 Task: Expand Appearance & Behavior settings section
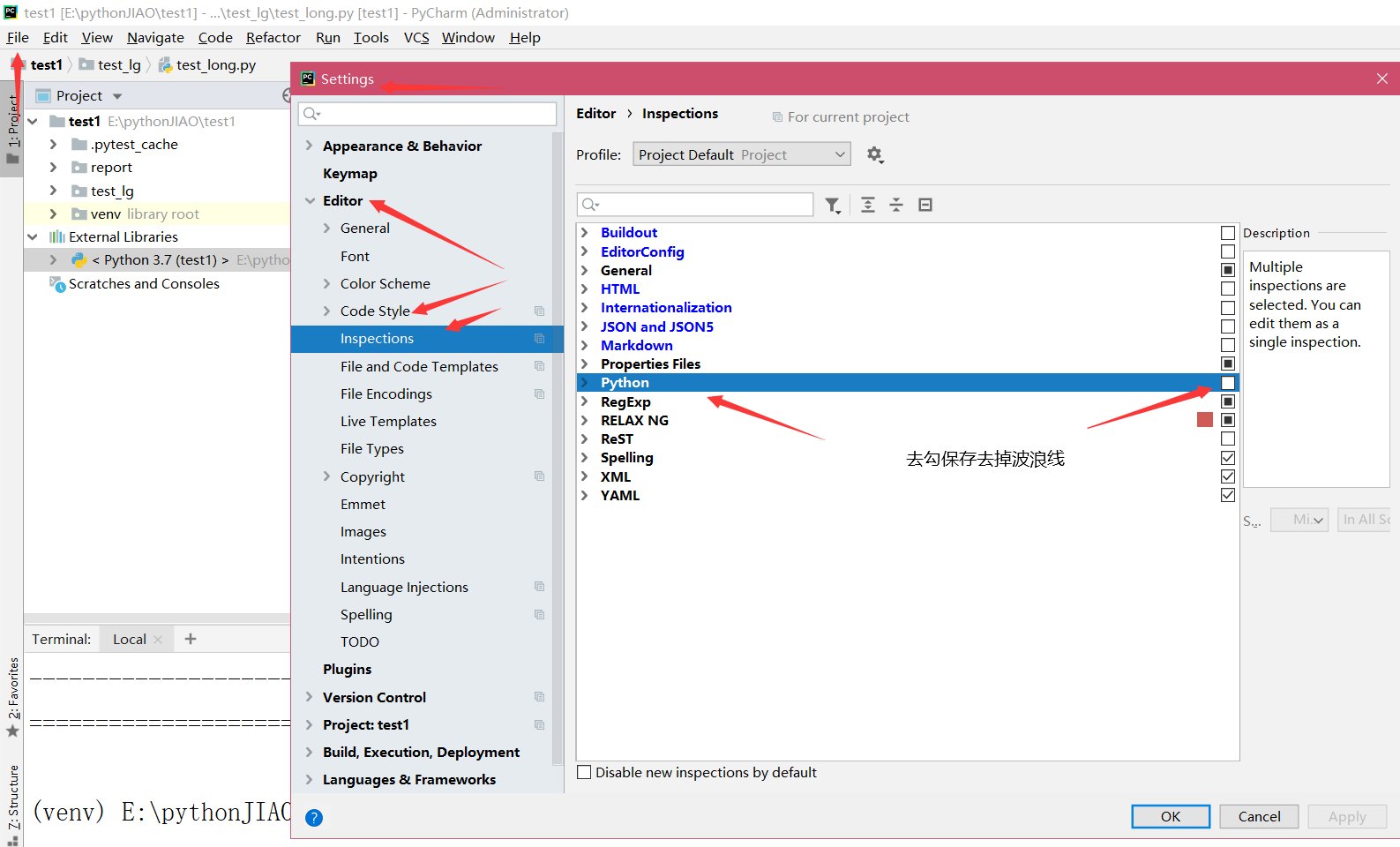(310, 146)
